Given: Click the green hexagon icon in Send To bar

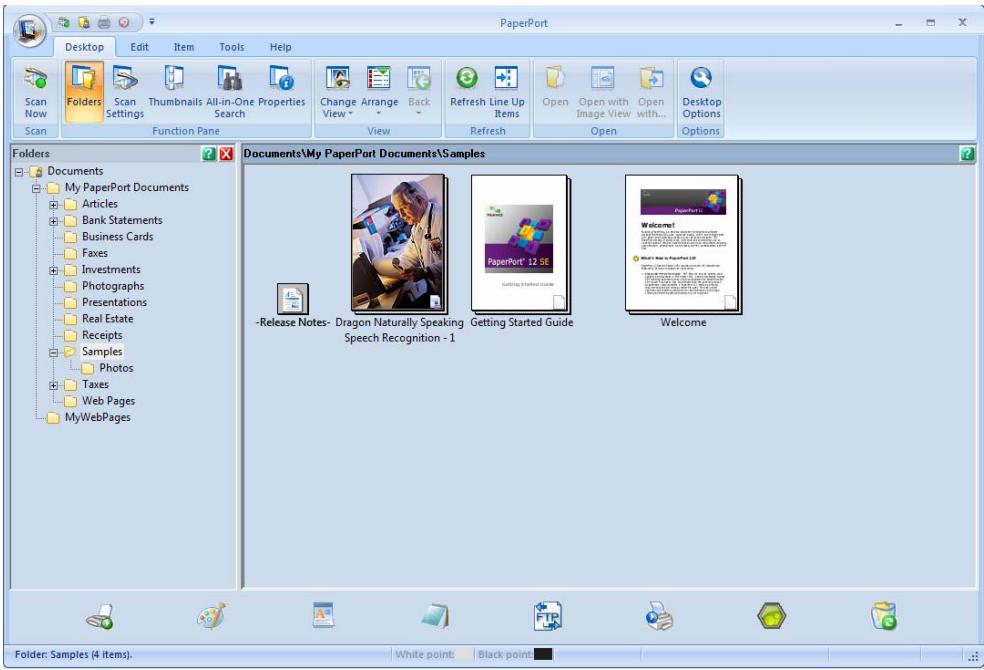Looking at the screenshot, I should (x=771, y=615).
